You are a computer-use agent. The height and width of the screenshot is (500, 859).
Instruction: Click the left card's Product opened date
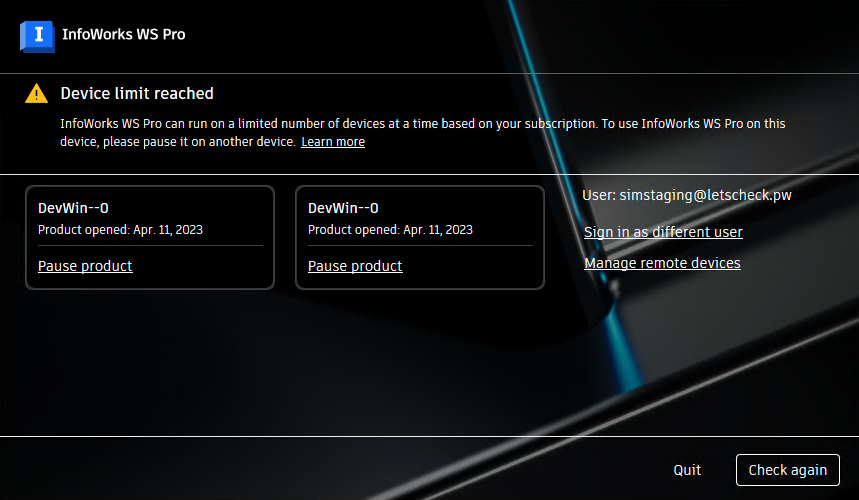tap(121, 229)
